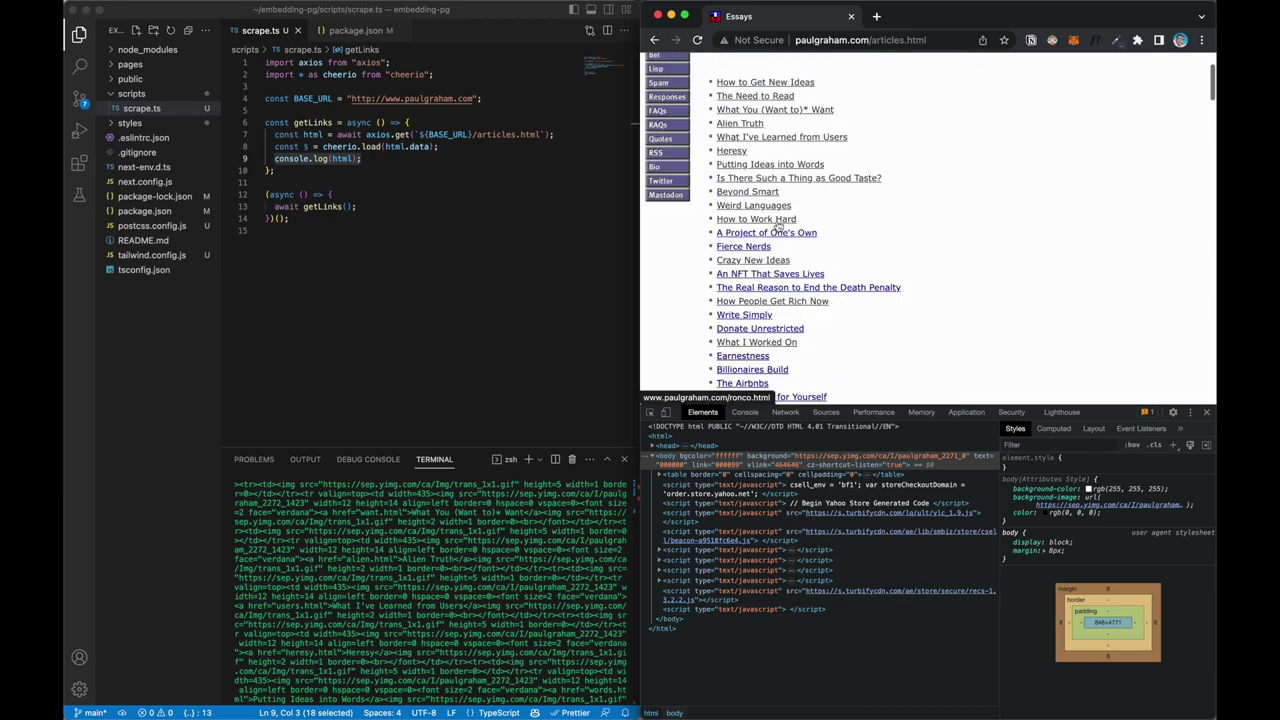Click the Prettier status bar item
1280x720 pixels.
(x=570, y=713)
